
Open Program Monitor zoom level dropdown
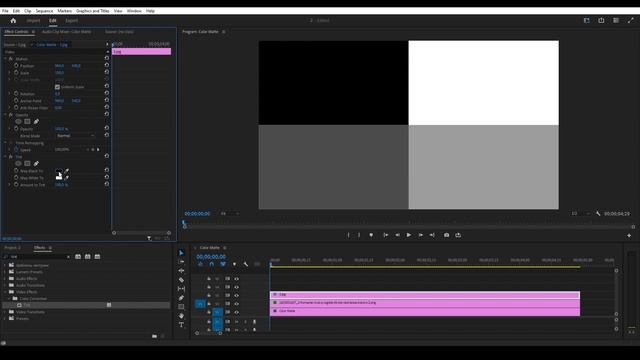pyautogui.click(x=229, y=213)
